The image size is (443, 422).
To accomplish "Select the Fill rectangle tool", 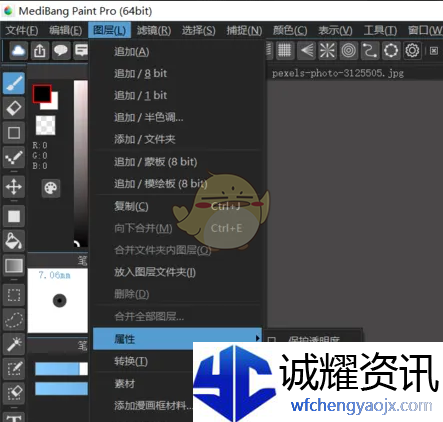I will tap(14, 216).
